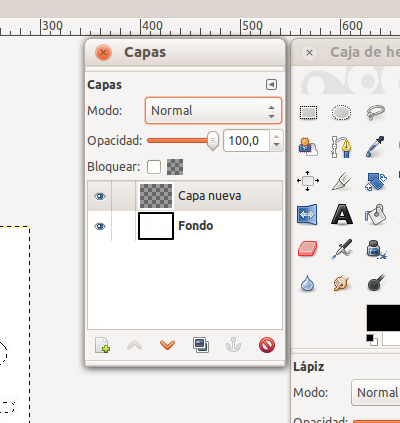This screenshot has width=400, height=423.
Task: Select the Fondo layer name
Action: pos(196,226)
